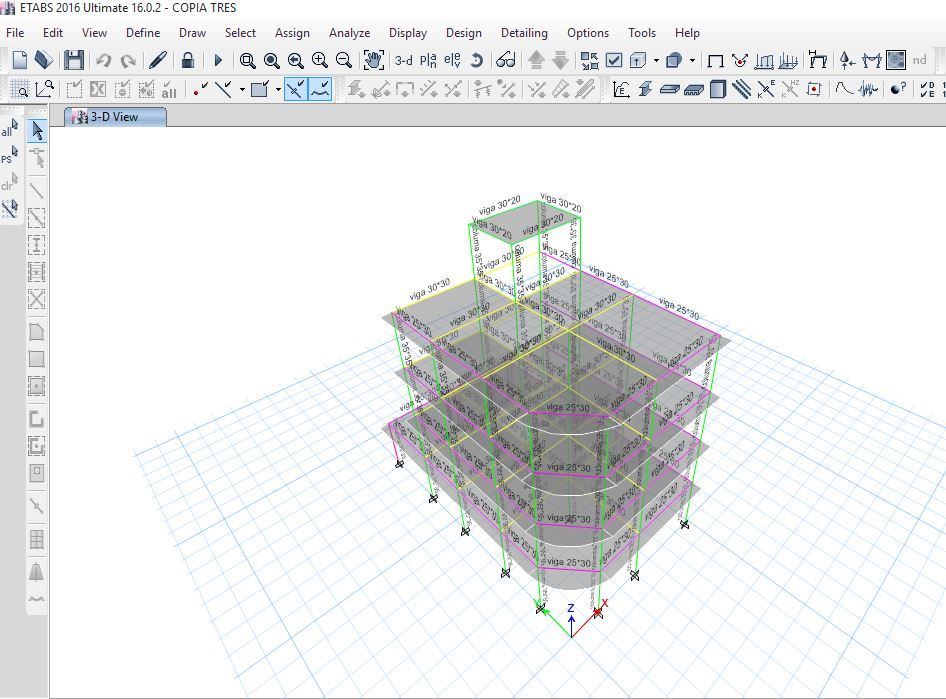
Task: Choose the pointer select tool in left sidebar
Action: point(37,131)
